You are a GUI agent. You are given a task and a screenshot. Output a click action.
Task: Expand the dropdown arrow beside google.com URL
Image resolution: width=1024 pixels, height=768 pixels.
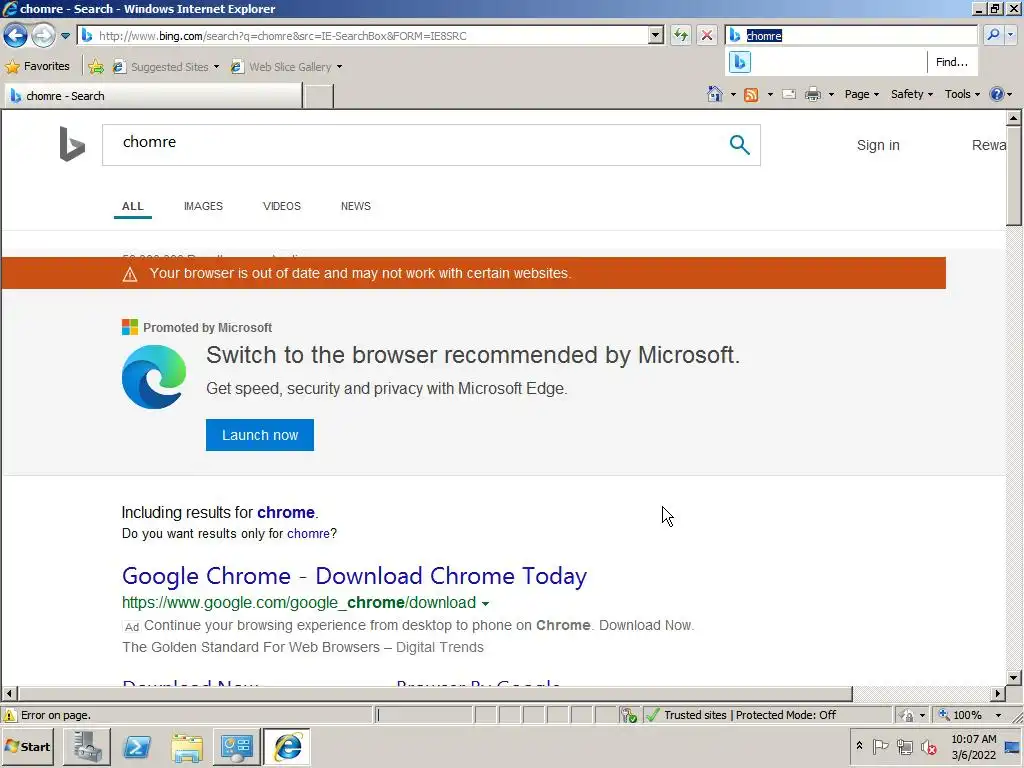485,603
